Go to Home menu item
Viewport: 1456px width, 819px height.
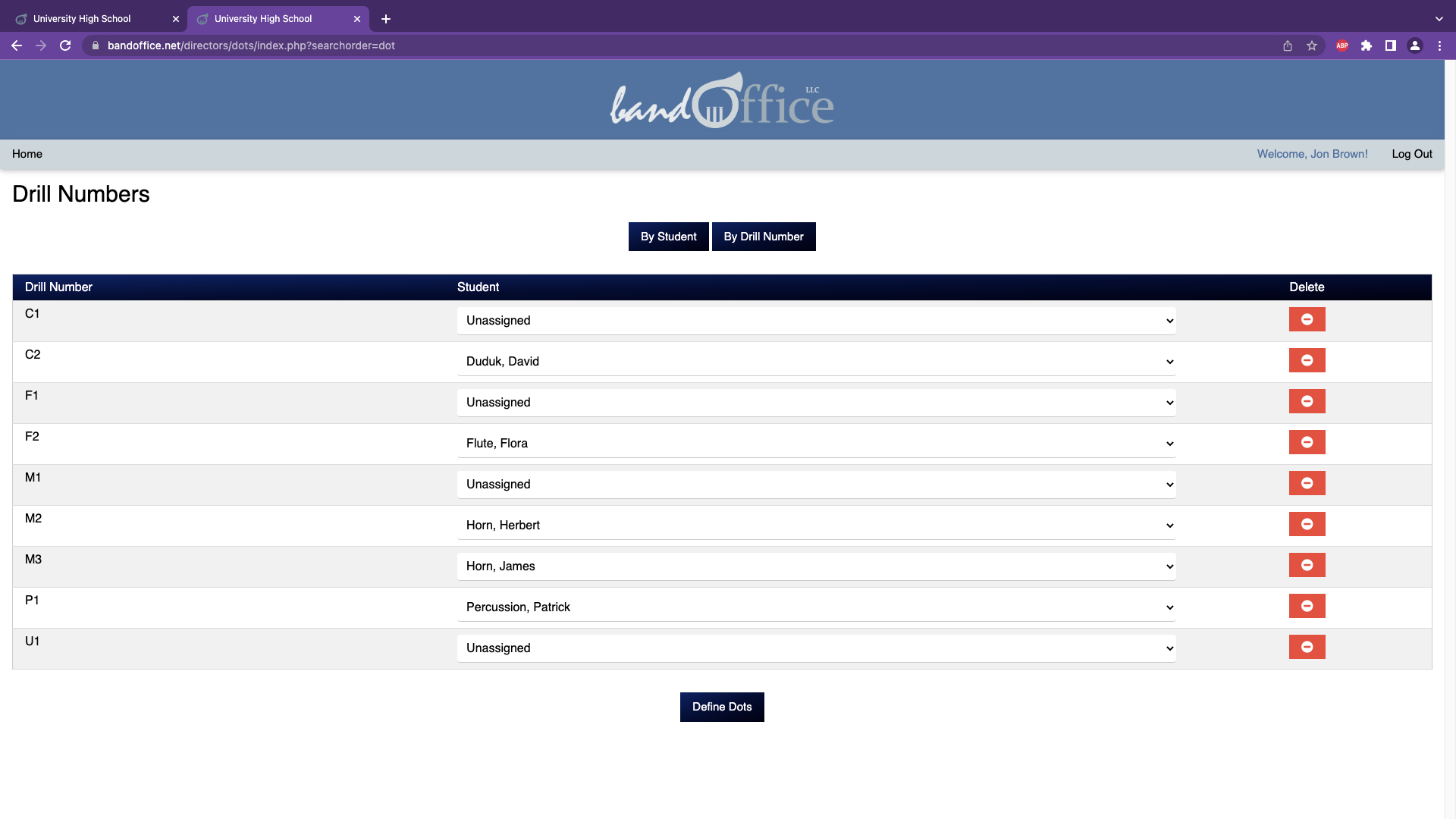coord(27,154)
